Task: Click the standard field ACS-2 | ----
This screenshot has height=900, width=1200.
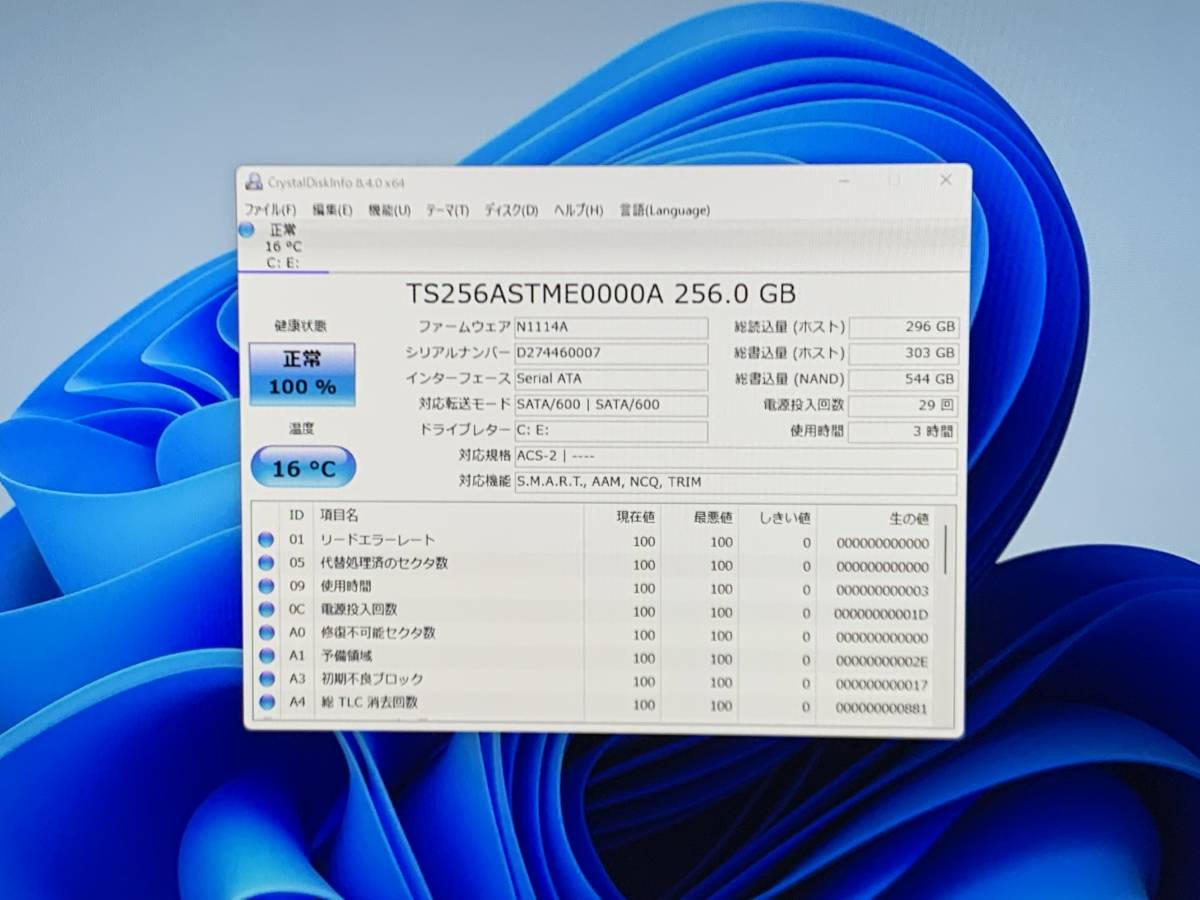Action: (735, 458)
